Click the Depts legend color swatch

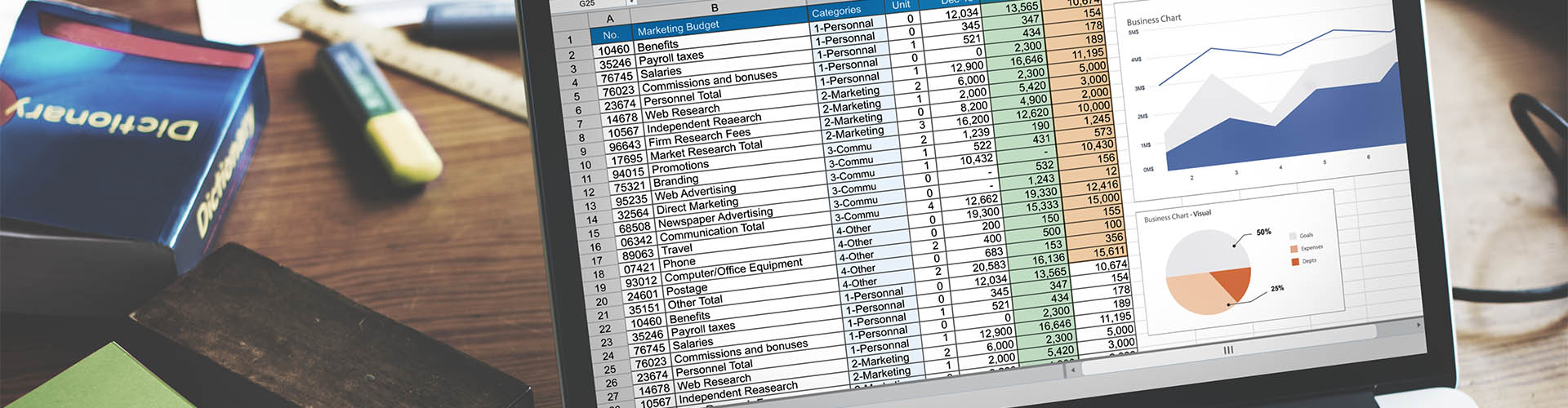click(1295, 262)
